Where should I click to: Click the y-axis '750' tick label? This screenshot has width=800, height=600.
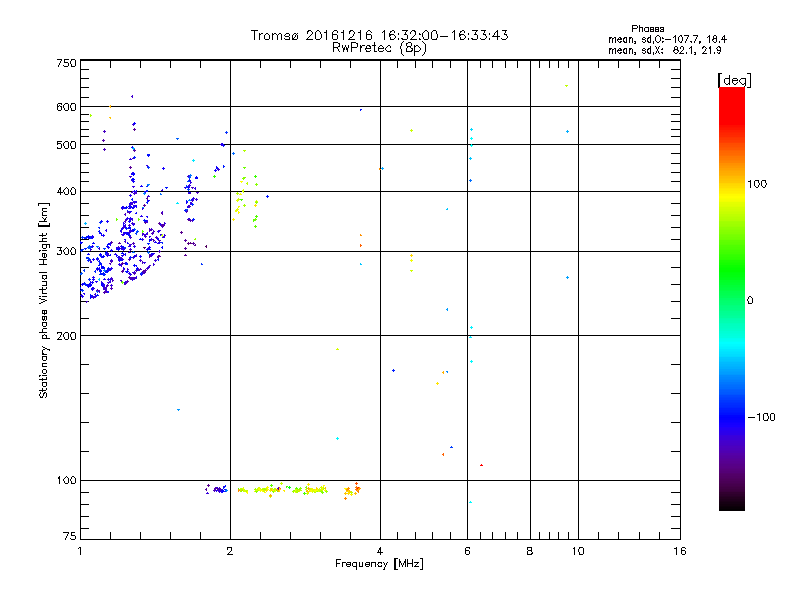pyautogui.click(x=66, y=63)
